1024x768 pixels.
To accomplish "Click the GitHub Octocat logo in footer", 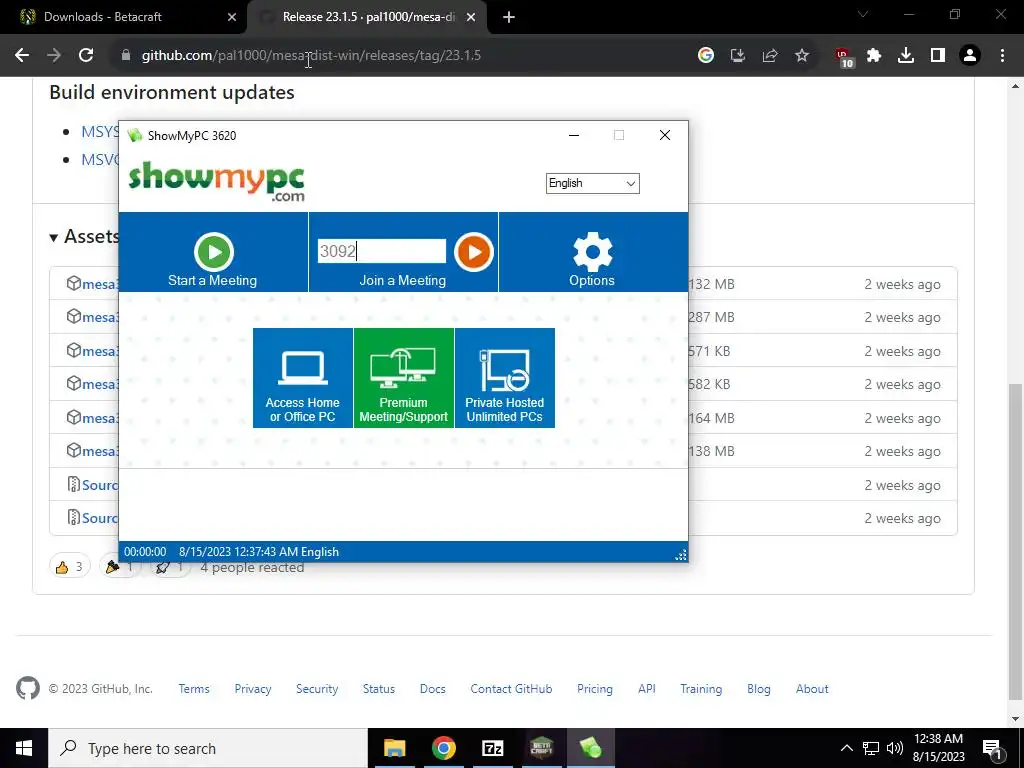I will coord(28,688).
